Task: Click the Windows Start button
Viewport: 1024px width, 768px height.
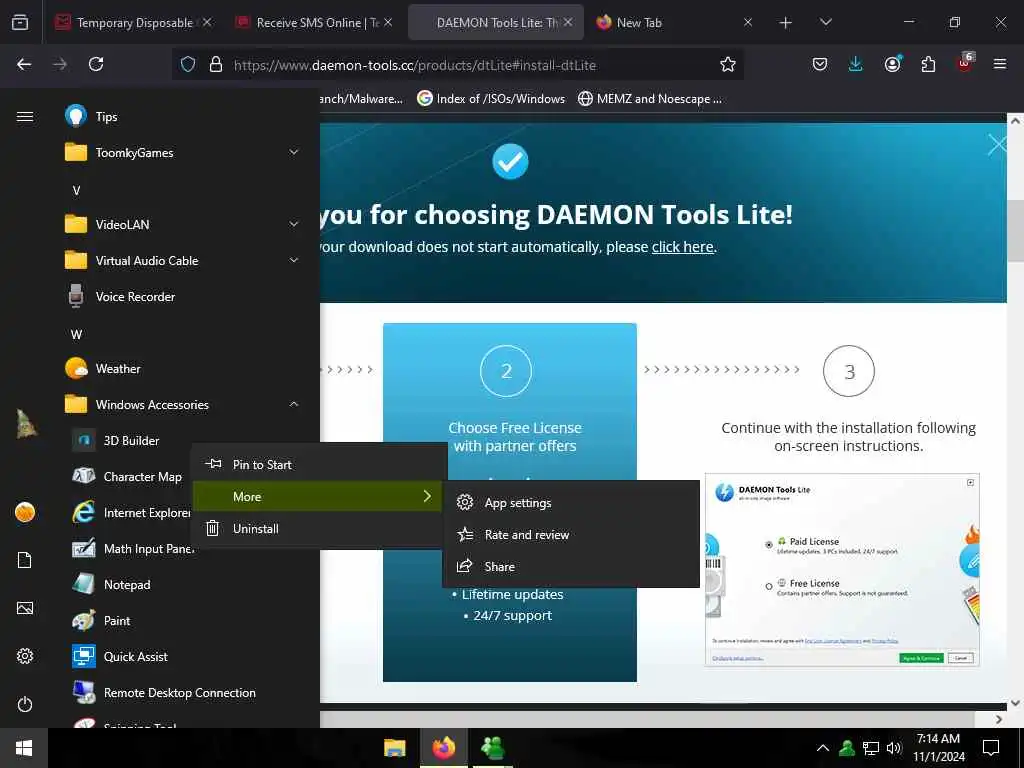Action: 24,748
